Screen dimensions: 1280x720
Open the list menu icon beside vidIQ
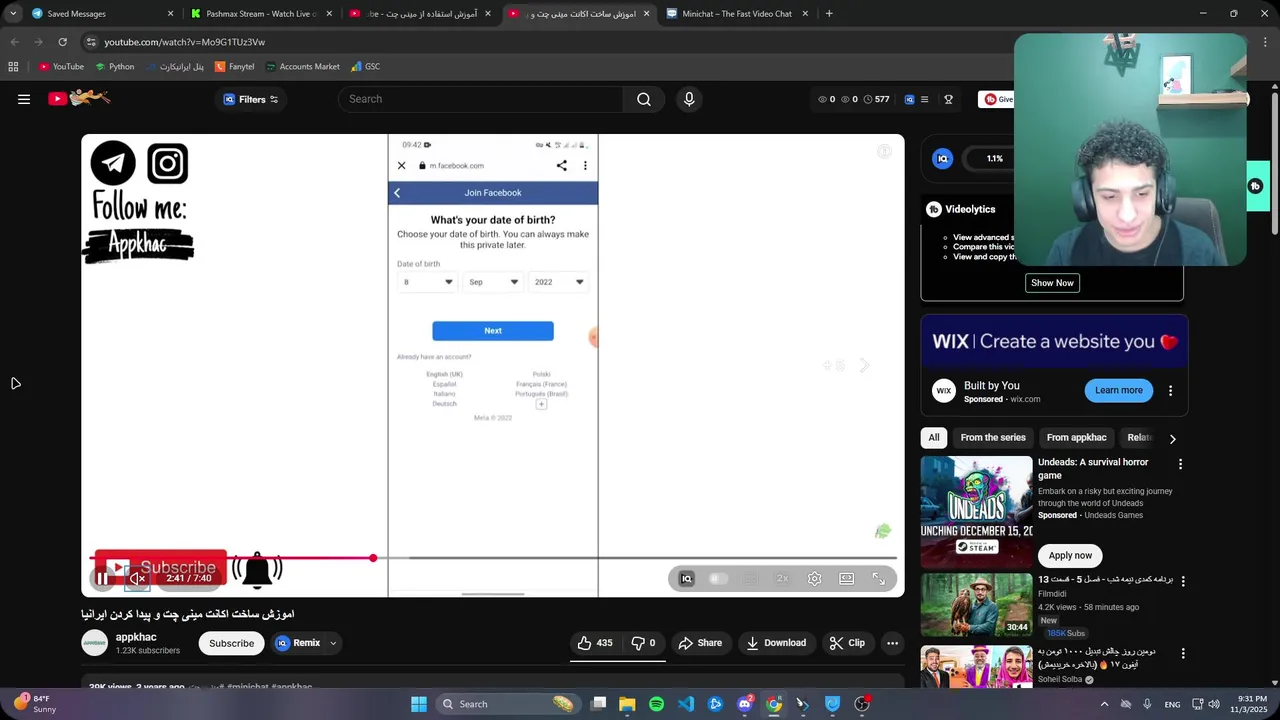[924, 99]
